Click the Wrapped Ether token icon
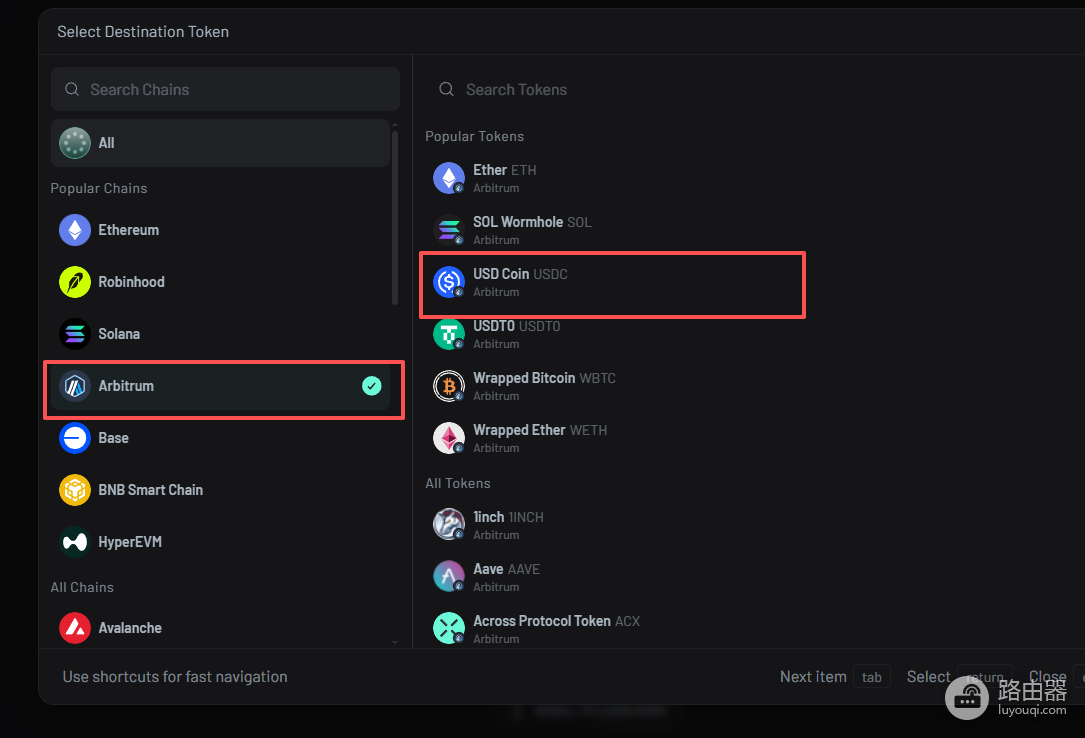The height and width of the screenshot is (738, 1085). coord(448,438)
